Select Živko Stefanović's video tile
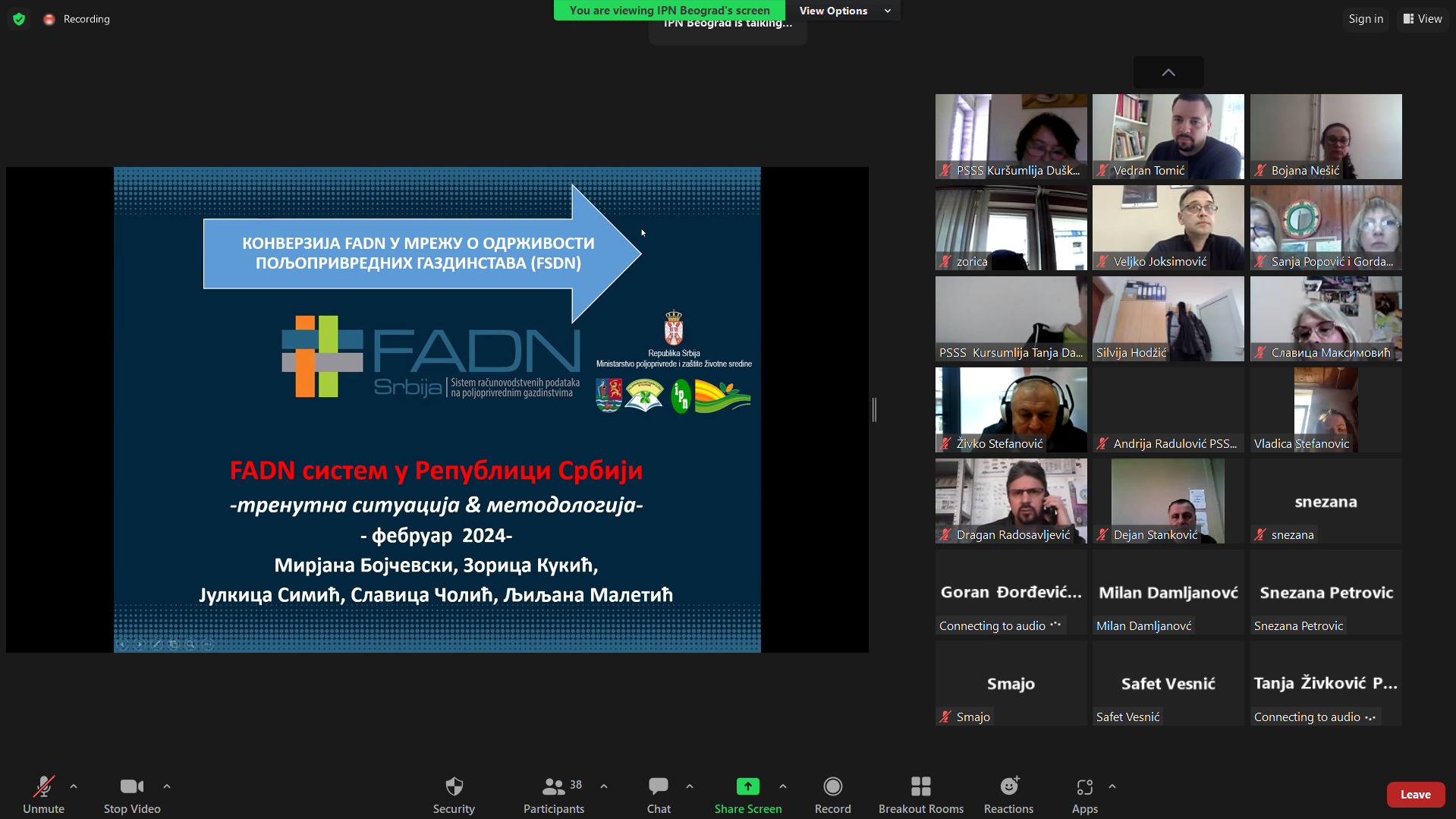Screen dimensions: 1456x819 click(1011, 410)
